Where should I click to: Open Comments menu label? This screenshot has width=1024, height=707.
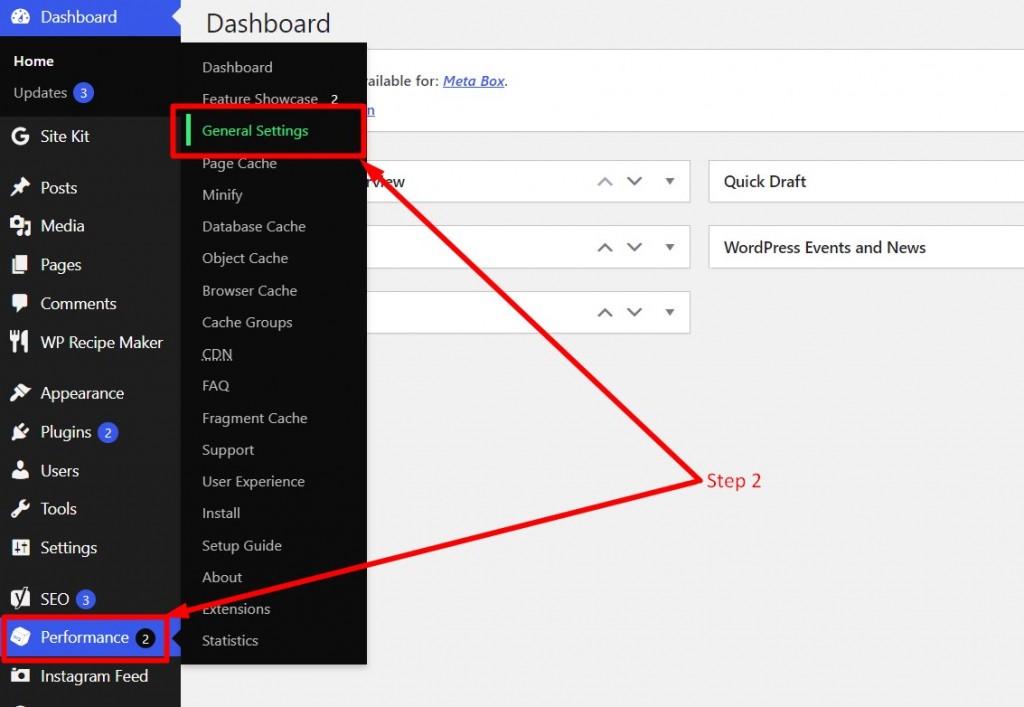(78, 304)
